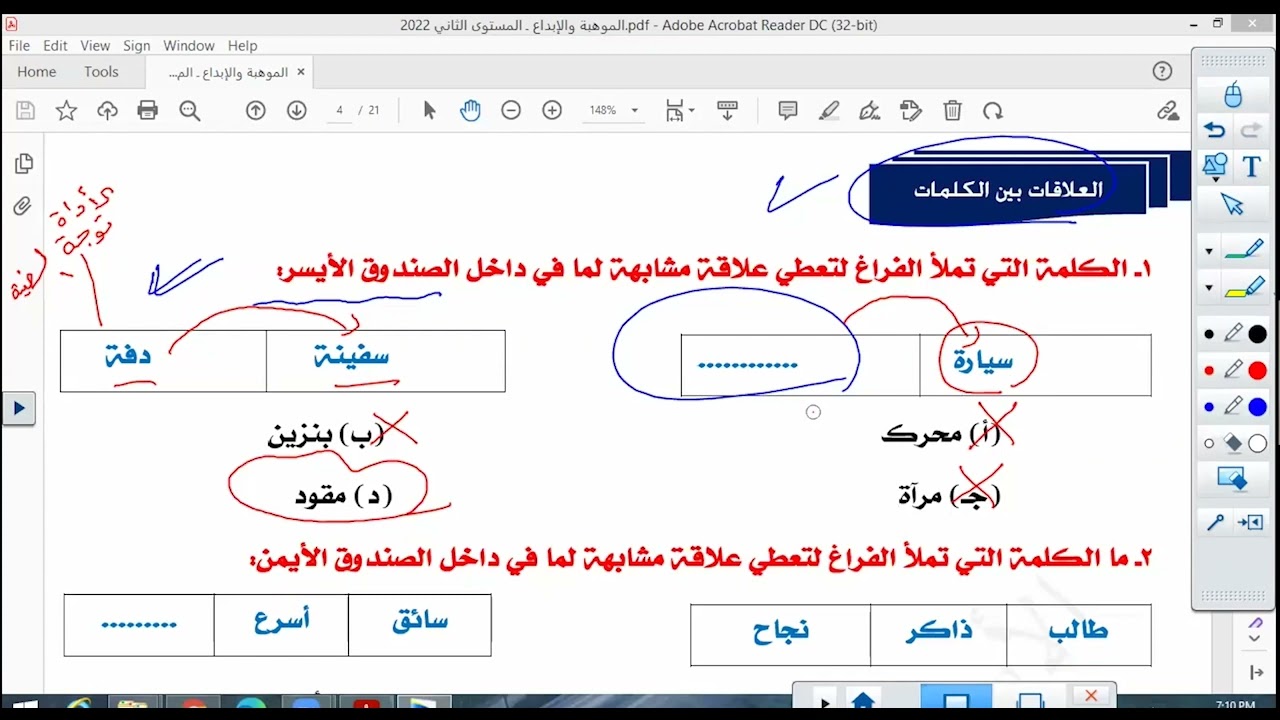Go to previous page arrow
1280x720 pixels.
click(x=256, y=111)
